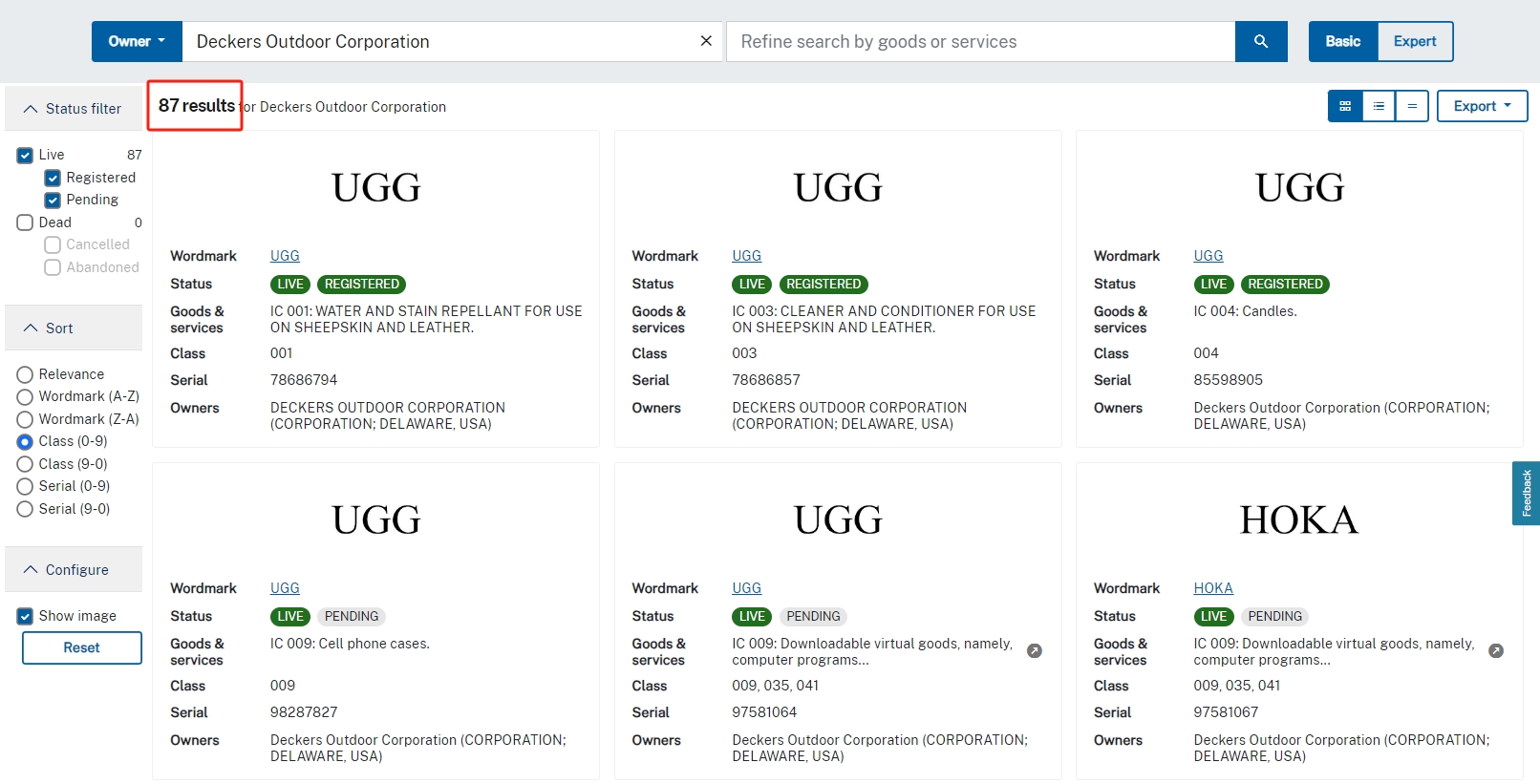Image resolution: width=1540 pixels, height=784 pixels.
Task: Collapse the Sort section
Action: click(x=74, y=328)
